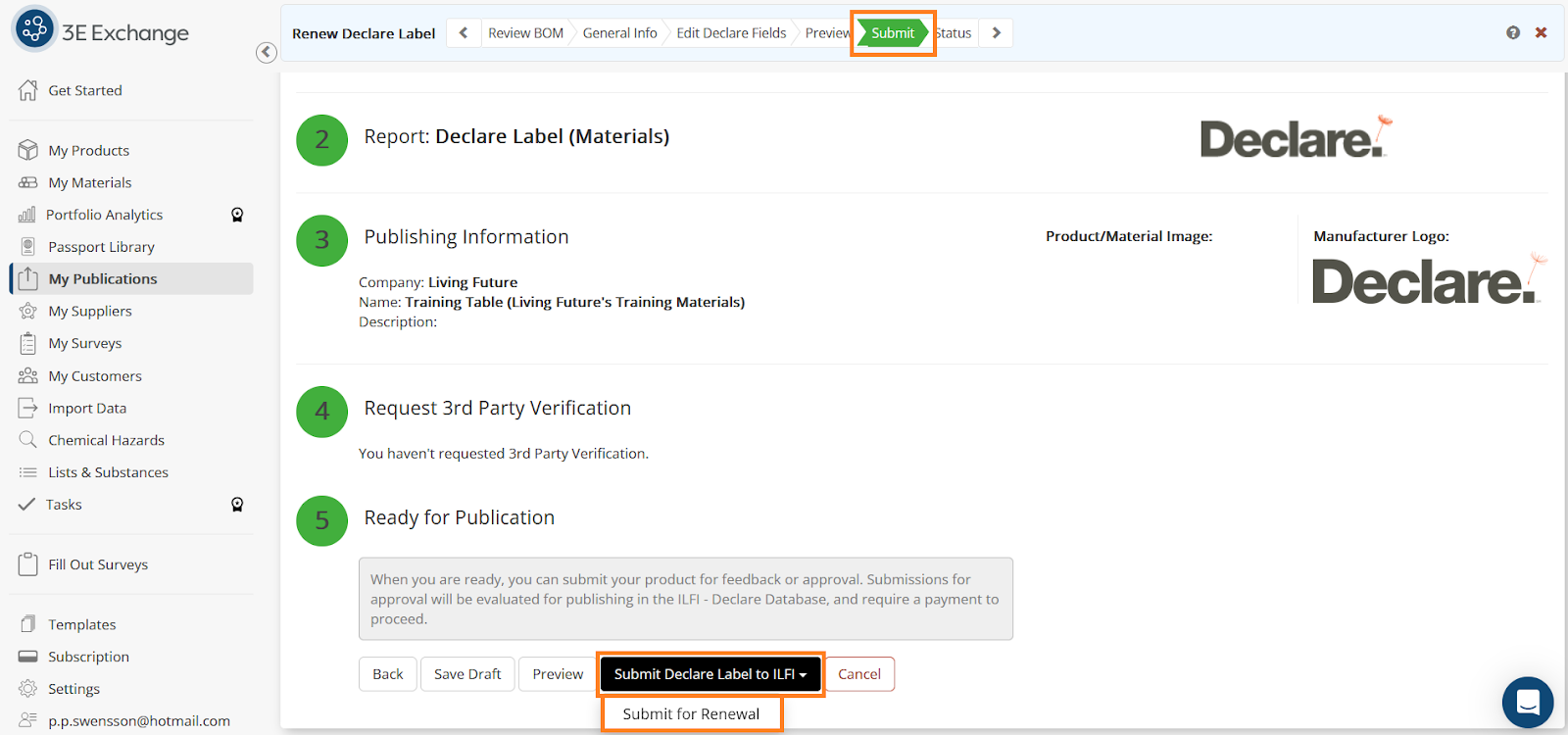This screenshot has width=1568, height=735.
Task: Open Get Started in sidebar
Action: [x=85, y=90]
